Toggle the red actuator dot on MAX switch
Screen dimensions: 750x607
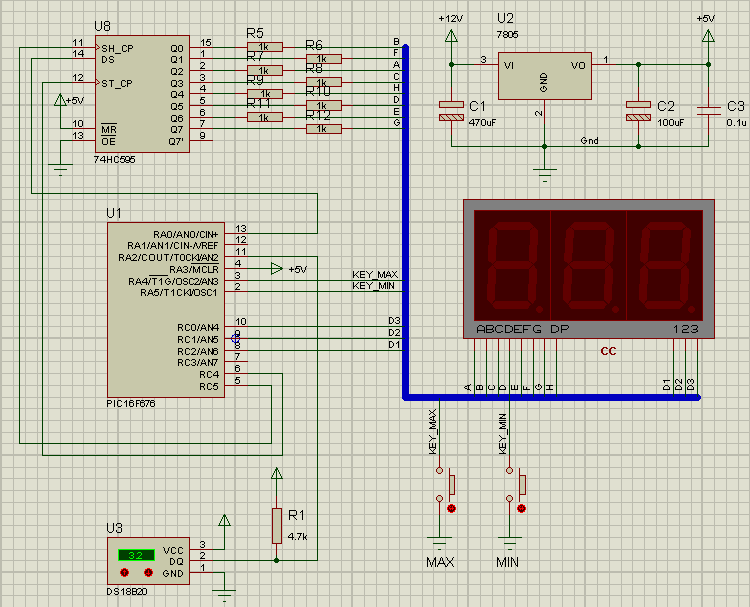tap(451, 509)
